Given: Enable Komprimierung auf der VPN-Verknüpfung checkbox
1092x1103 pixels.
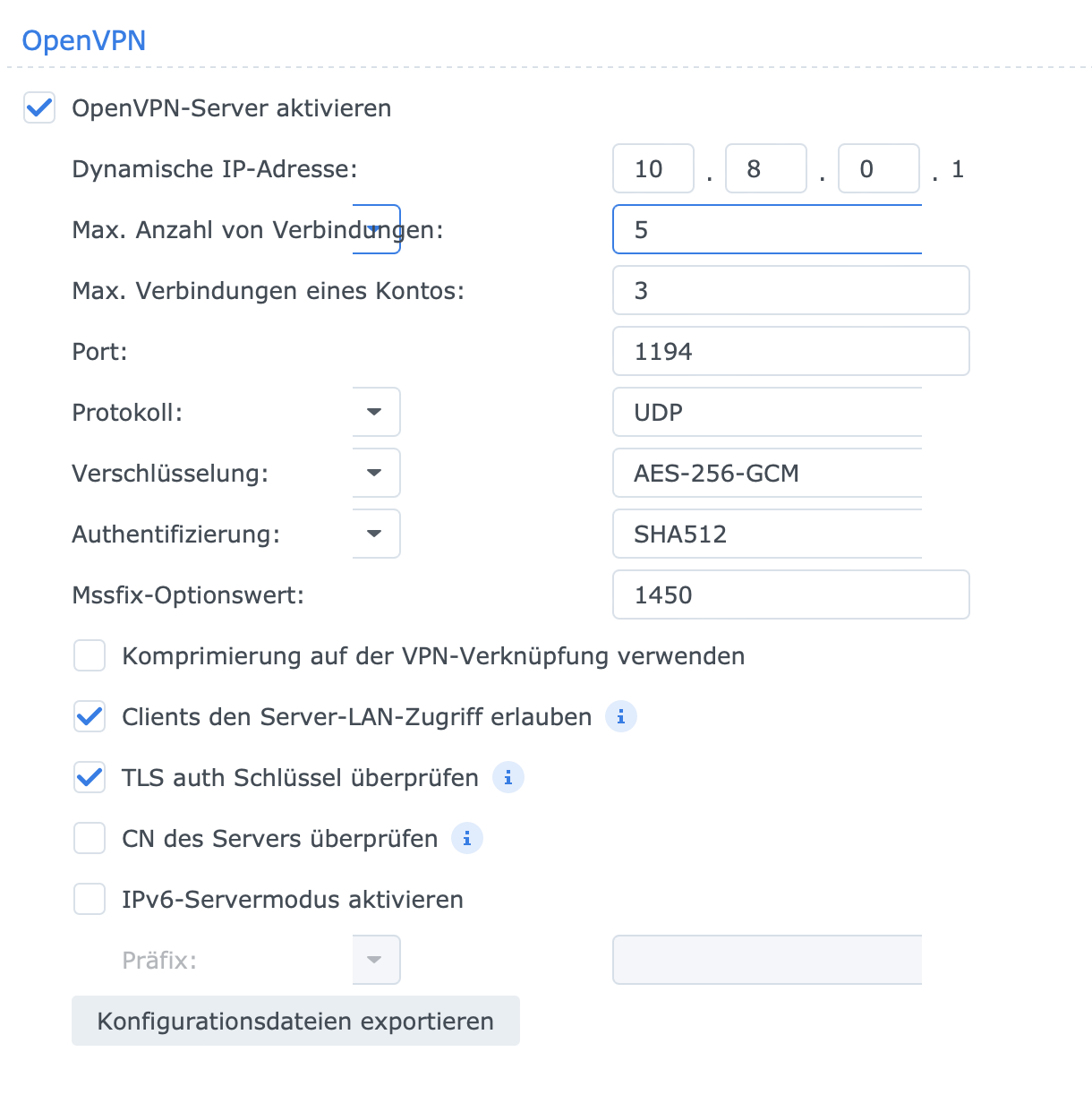Looking at the screenshot, I should pyautogui.click(x=90, y=656).
